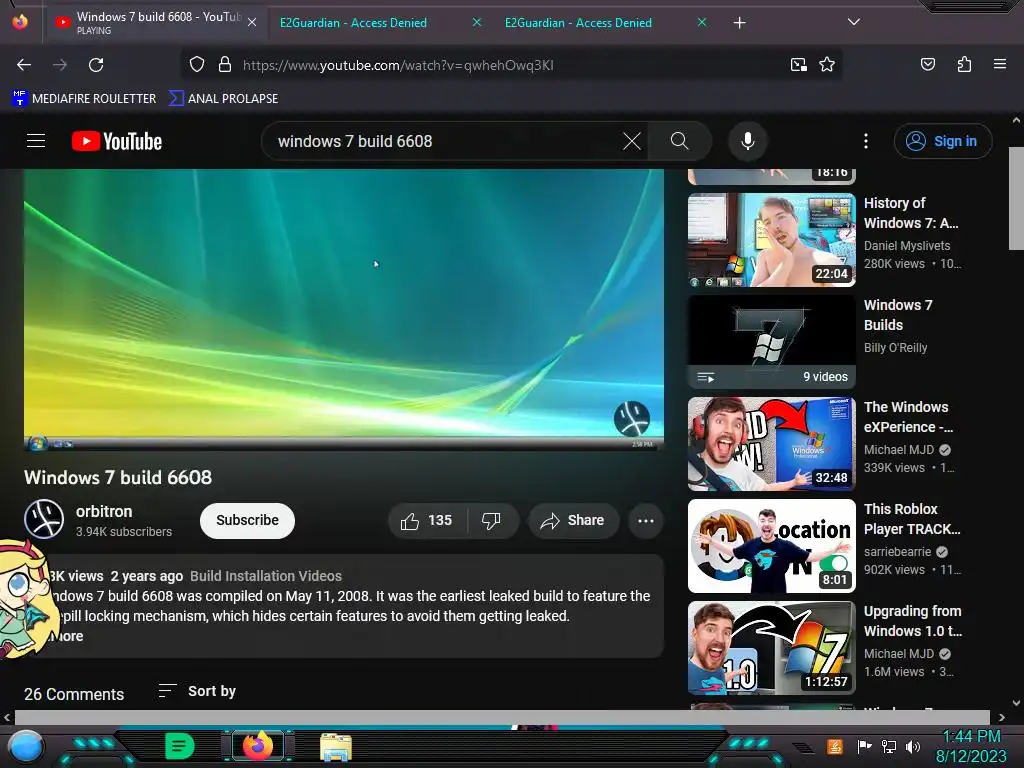Viewport: 1024px width, 768px height.
Task: Open Sort by comments menu
Action: [x=197, y=691]
